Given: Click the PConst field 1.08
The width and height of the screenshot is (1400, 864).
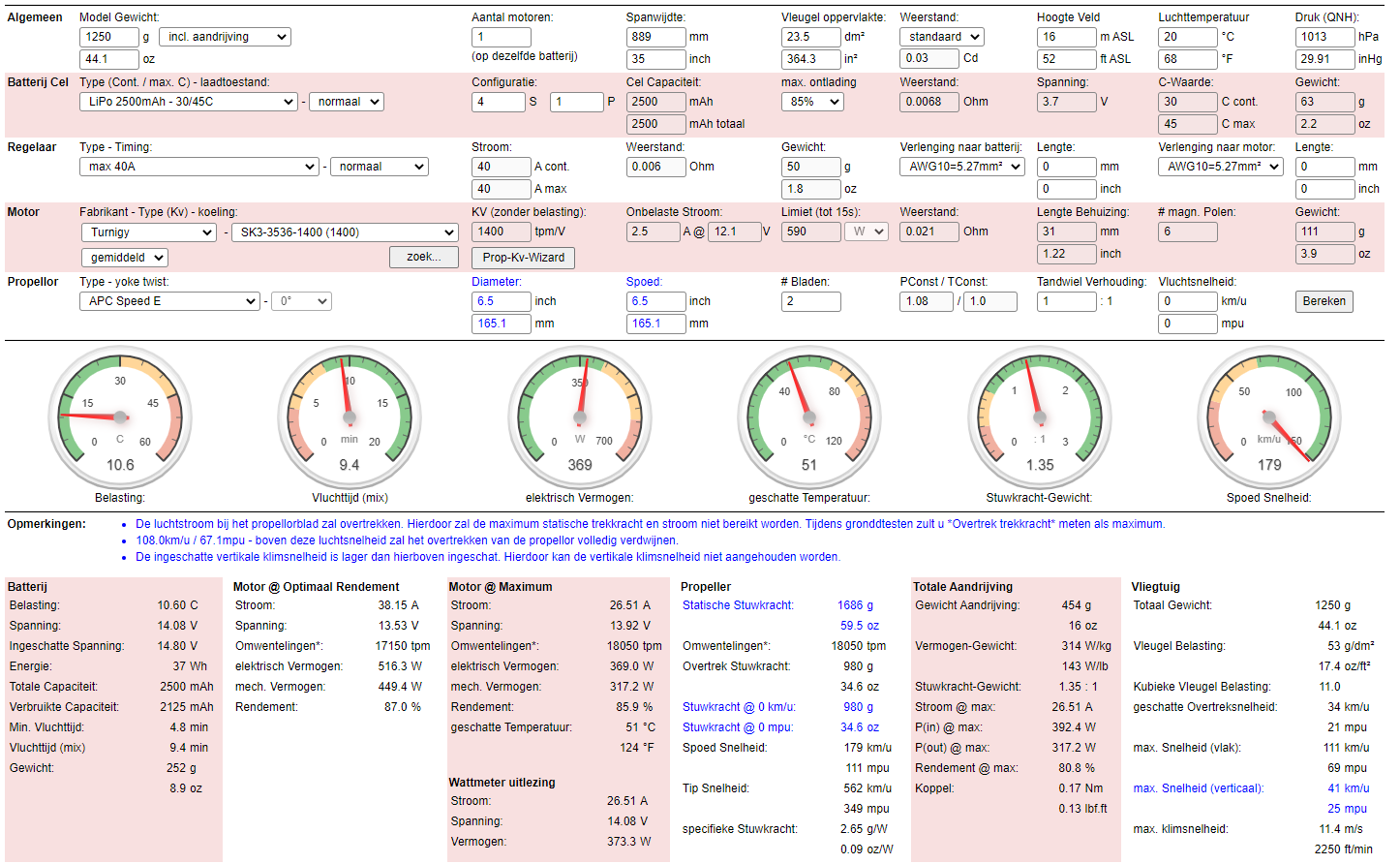Looking at the screenshot, I should tap(927, 301).
